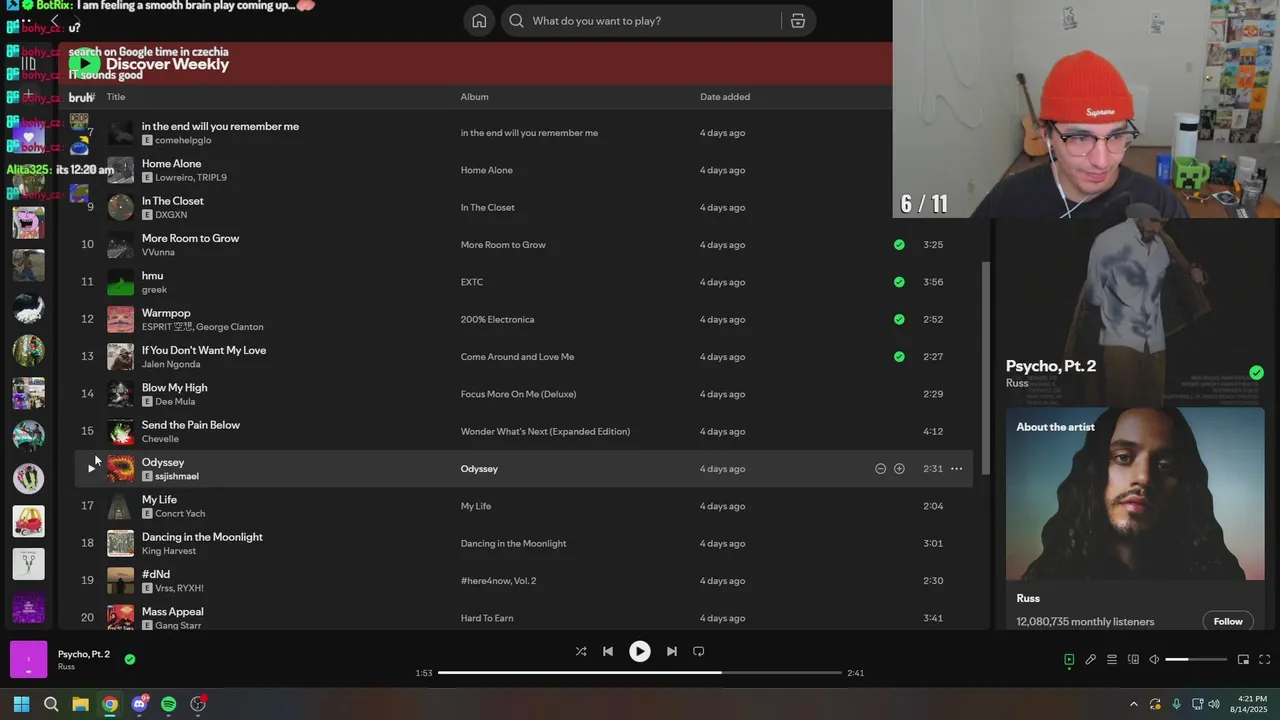Skip to previous track

point(608,651)
